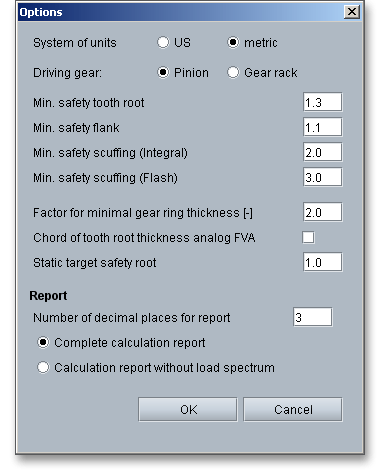Choose Pinion as driving gear

[x=163, y=72]
